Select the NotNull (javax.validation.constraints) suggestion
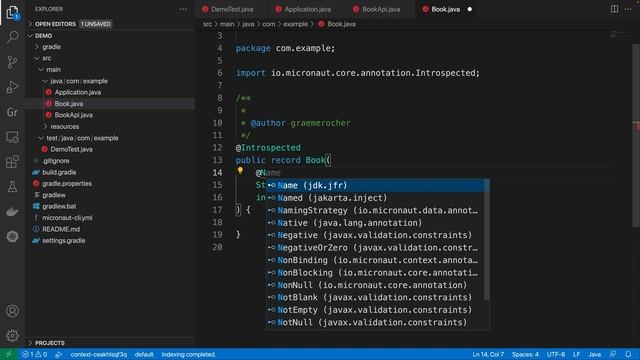640x360 pixels. point(376,322)
